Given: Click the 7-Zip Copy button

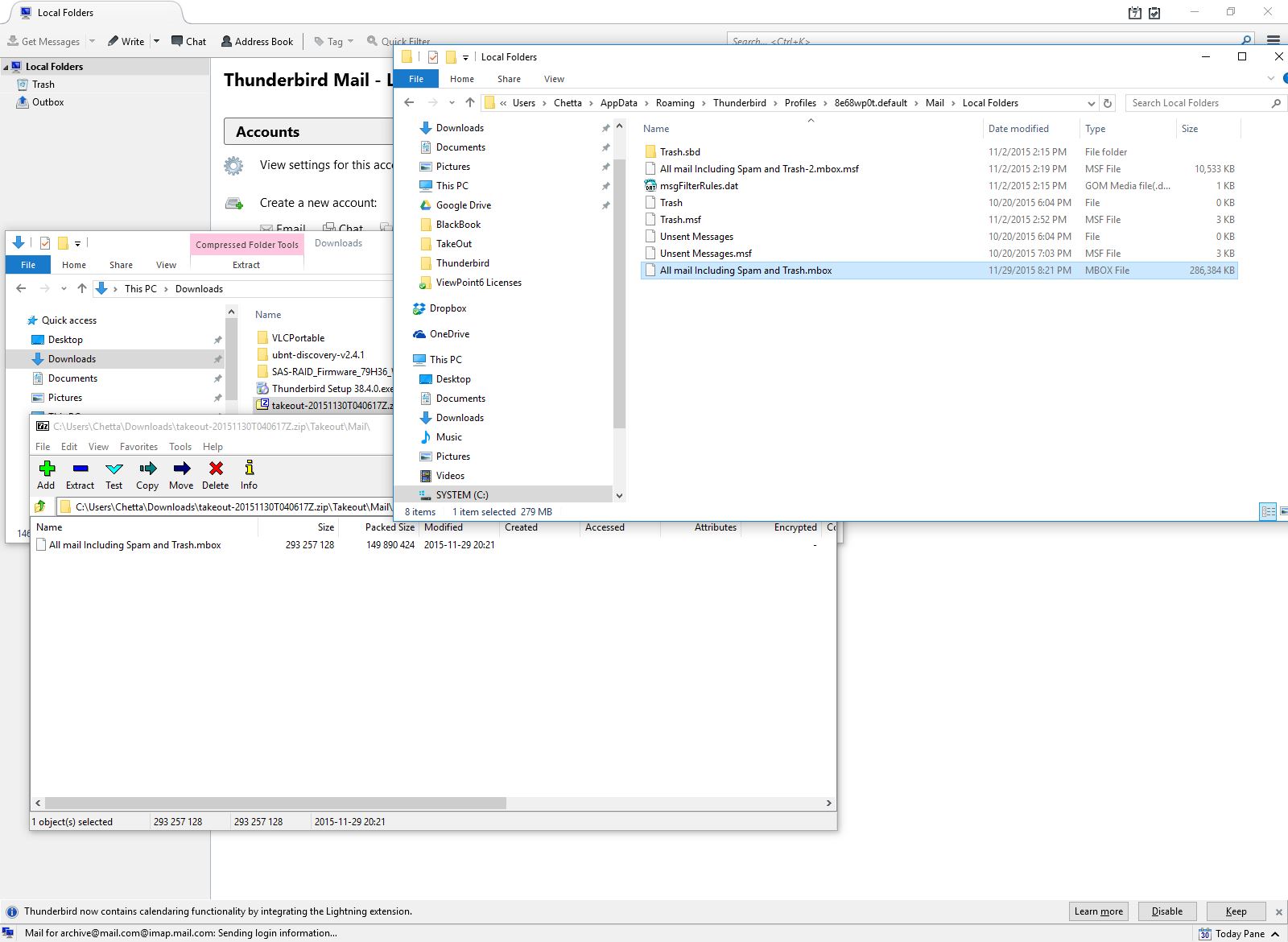Looking at the screenshot, I should point(147,474).
